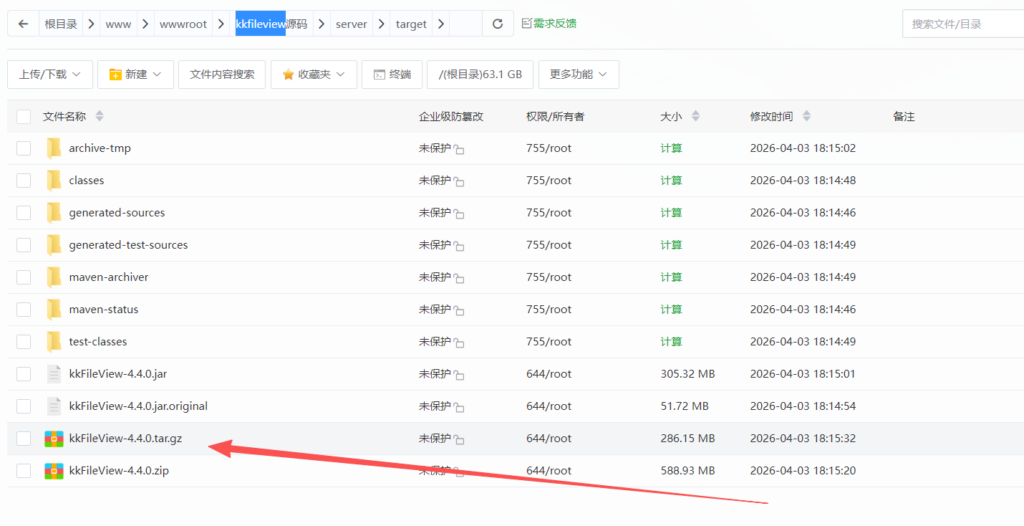Click the lock icon in the maven-archiver row
The width and height of the screenshot is (1024, 526).
459,278
